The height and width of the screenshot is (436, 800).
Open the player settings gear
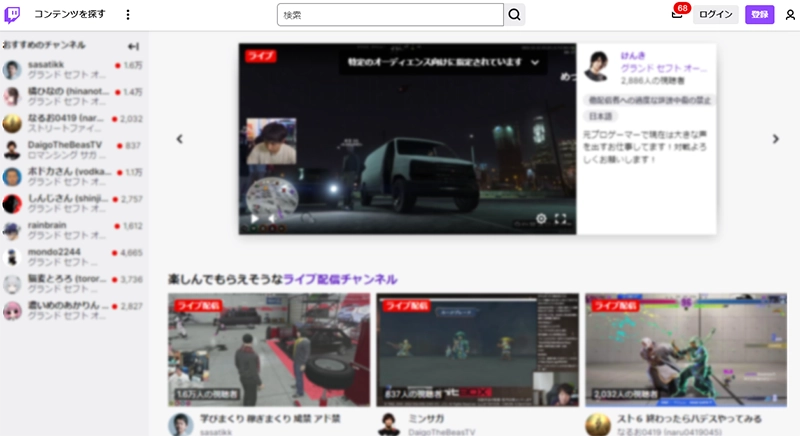click(x=541, y=219)
